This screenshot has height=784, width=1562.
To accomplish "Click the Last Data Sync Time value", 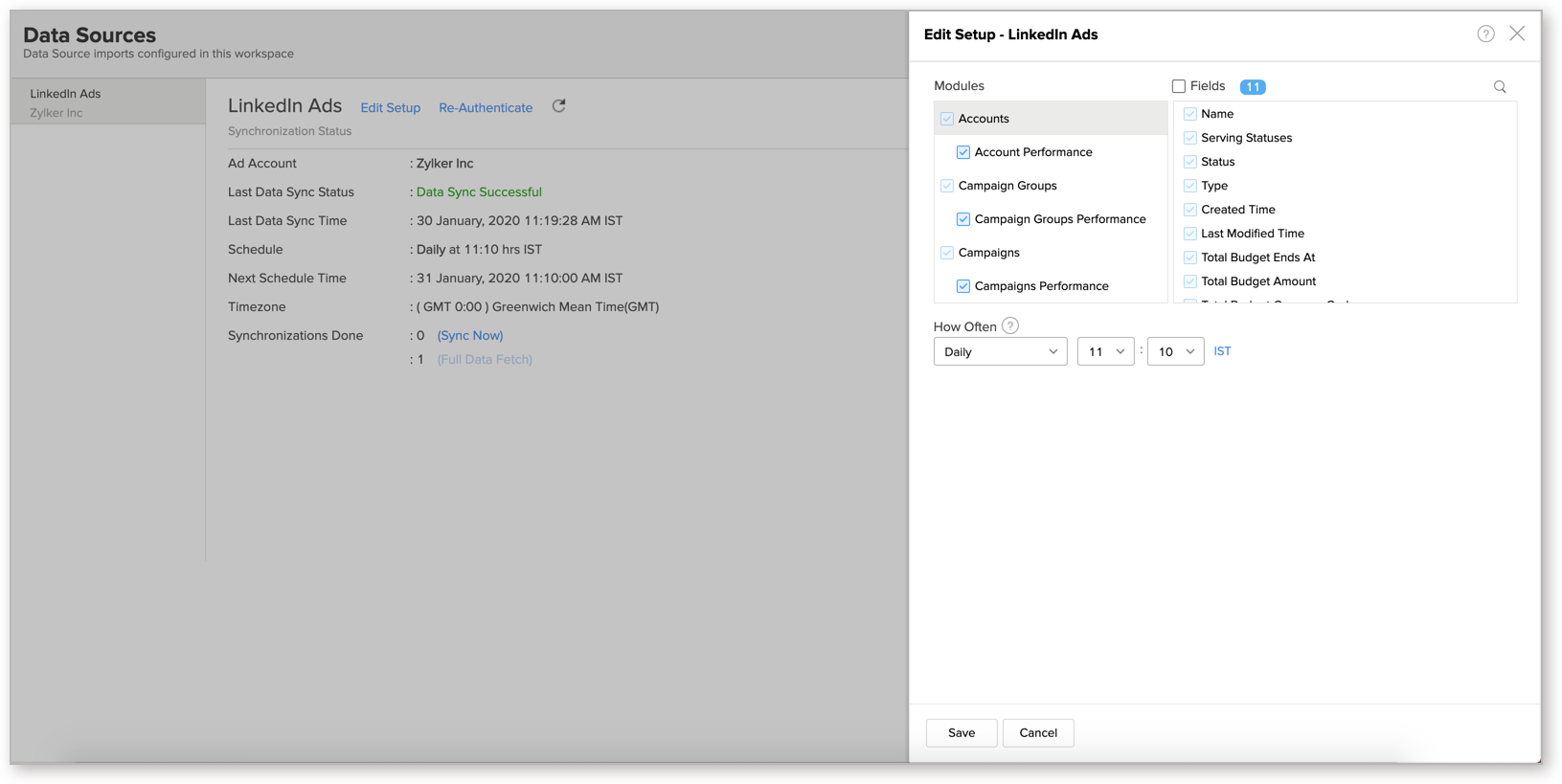I will tap(519, 221).
